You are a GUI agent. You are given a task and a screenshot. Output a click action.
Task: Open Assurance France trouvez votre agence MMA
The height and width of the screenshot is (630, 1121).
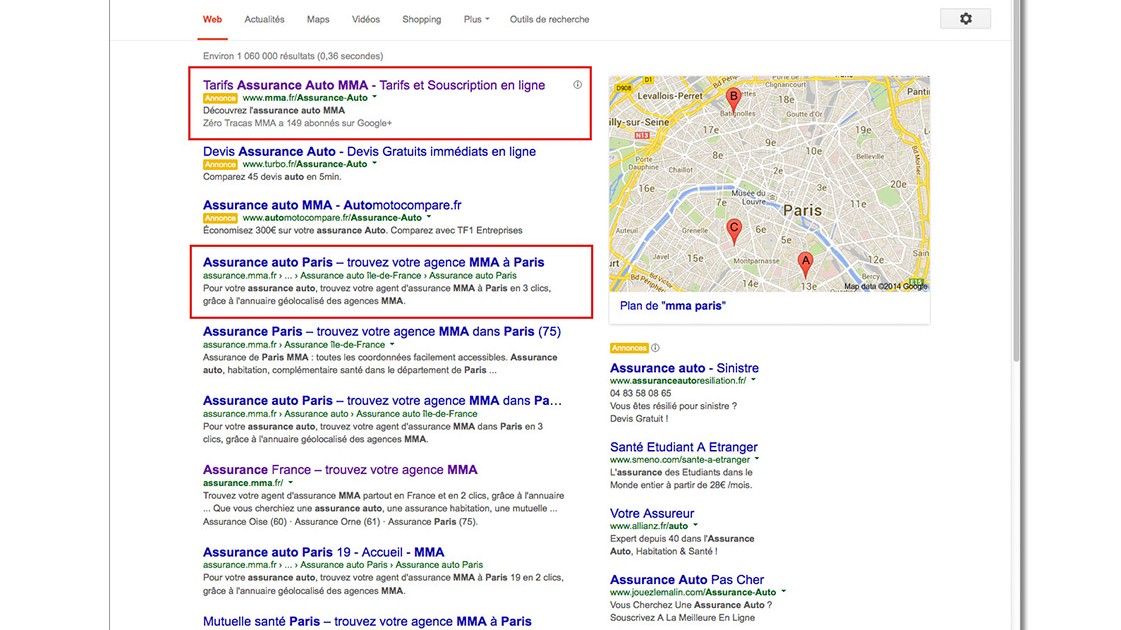click(340, 470)
